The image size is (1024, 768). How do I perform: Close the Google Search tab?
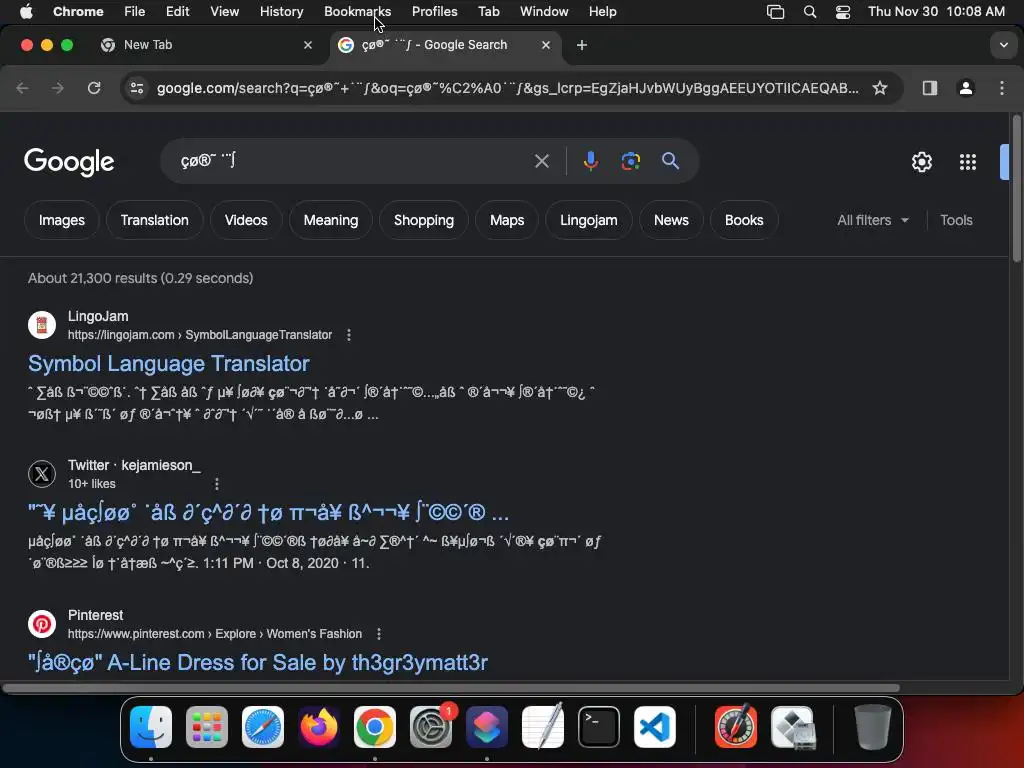[546, 45]
